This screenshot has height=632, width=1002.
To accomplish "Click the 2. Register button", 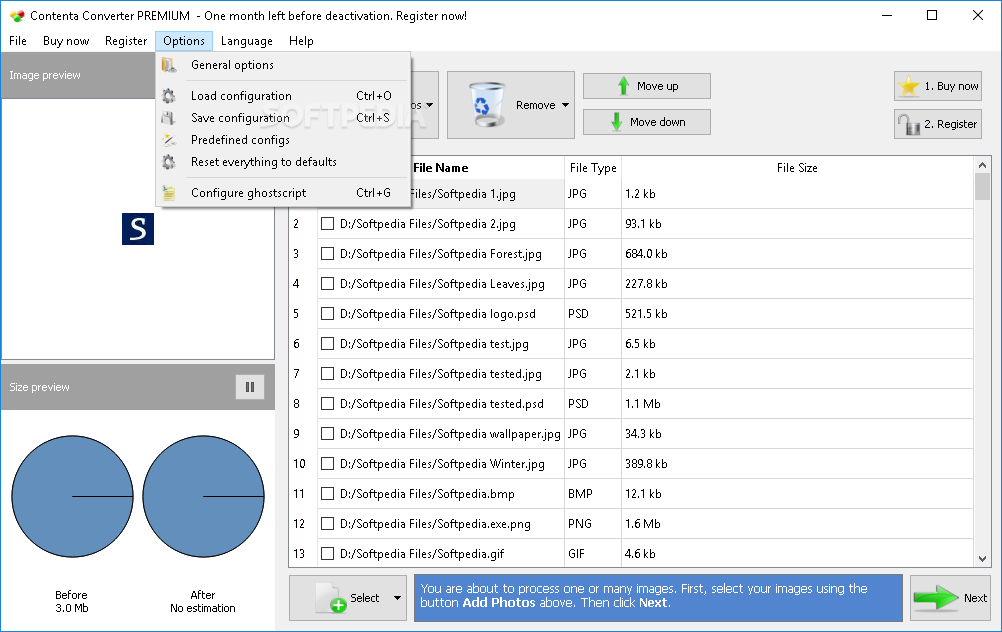I will pos(938,124).
